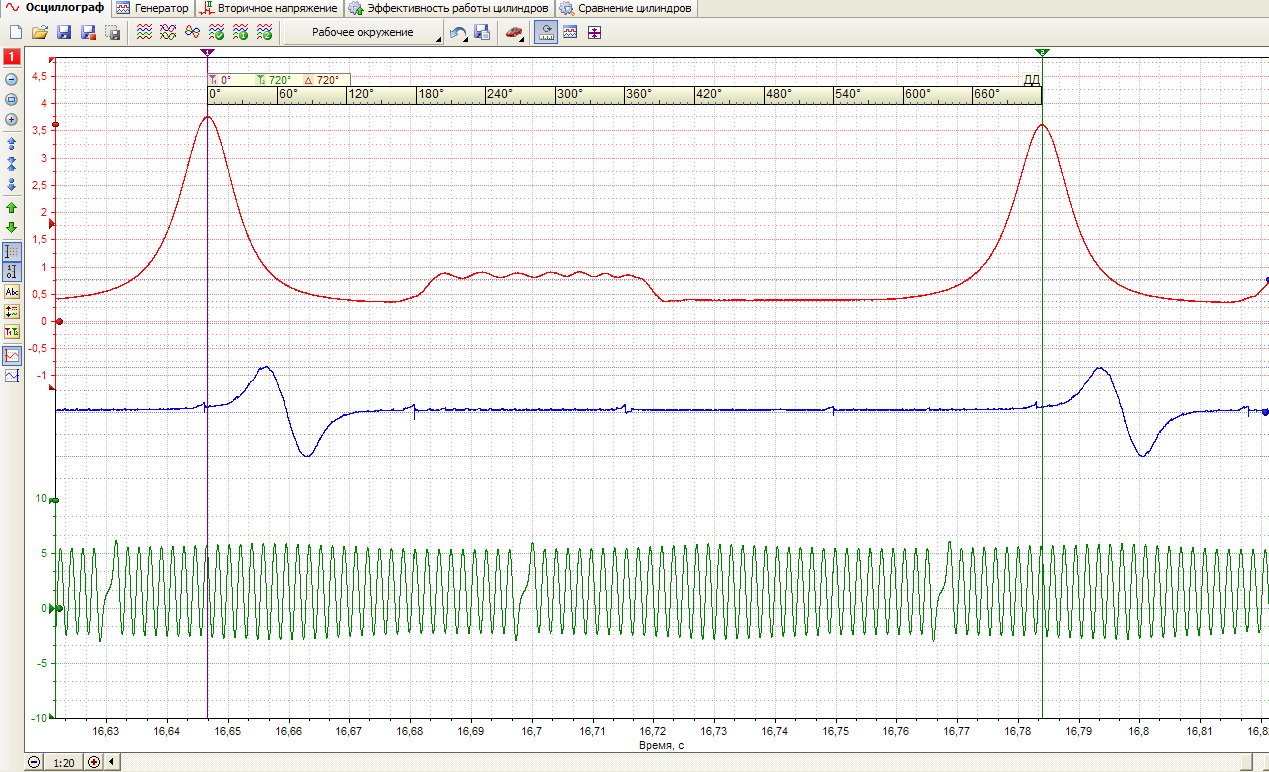The image size is (1269, 772).
Task: Open the Вторичное напряжение tab
Action: pyautogui.click(x=270, y=8)
